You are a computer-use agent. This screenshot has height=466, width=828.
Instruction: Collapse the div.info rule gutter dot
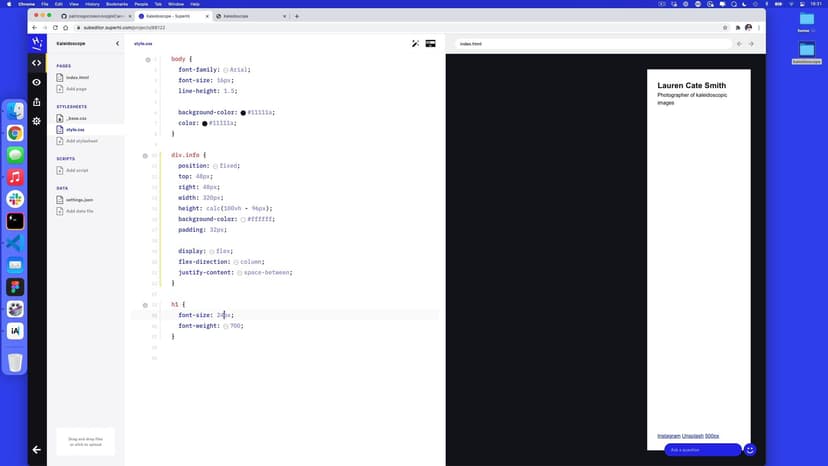145,155
